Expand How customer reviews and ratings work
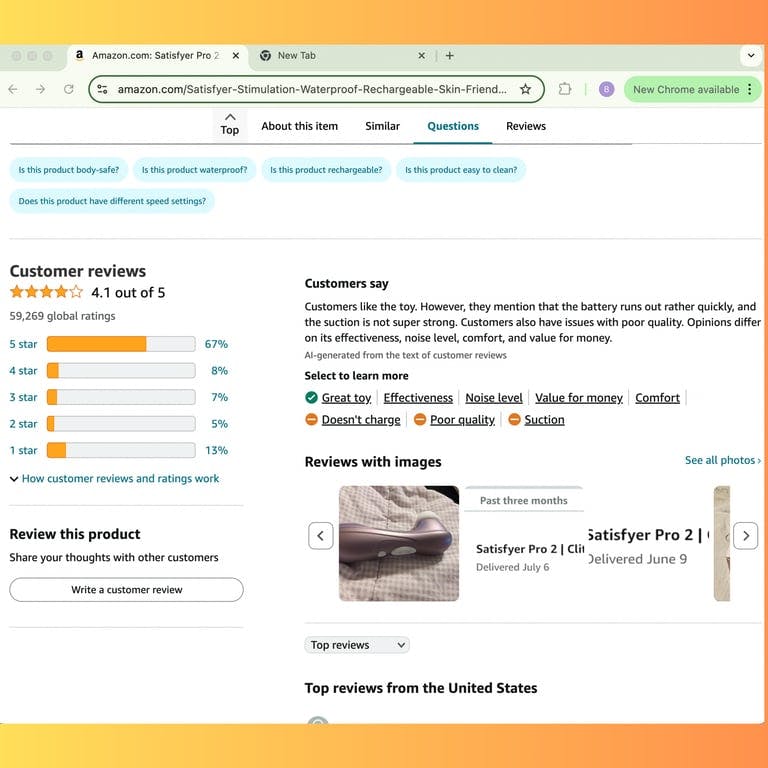Screen dimensions: 768x768 click(115, 479)
